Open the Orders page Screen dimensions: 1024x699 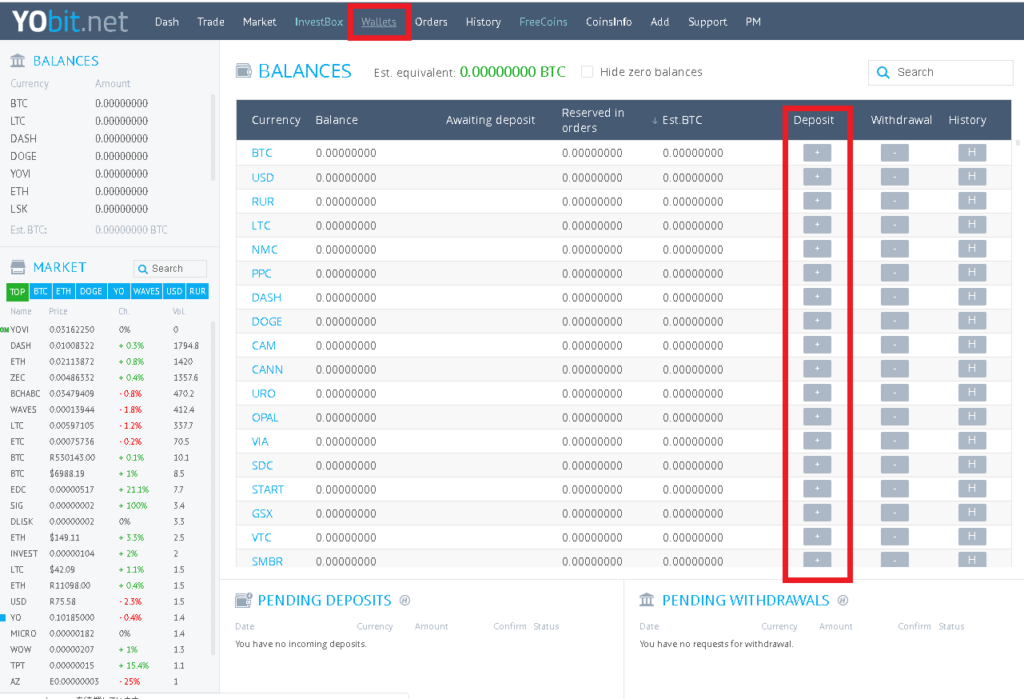[431, 22]
